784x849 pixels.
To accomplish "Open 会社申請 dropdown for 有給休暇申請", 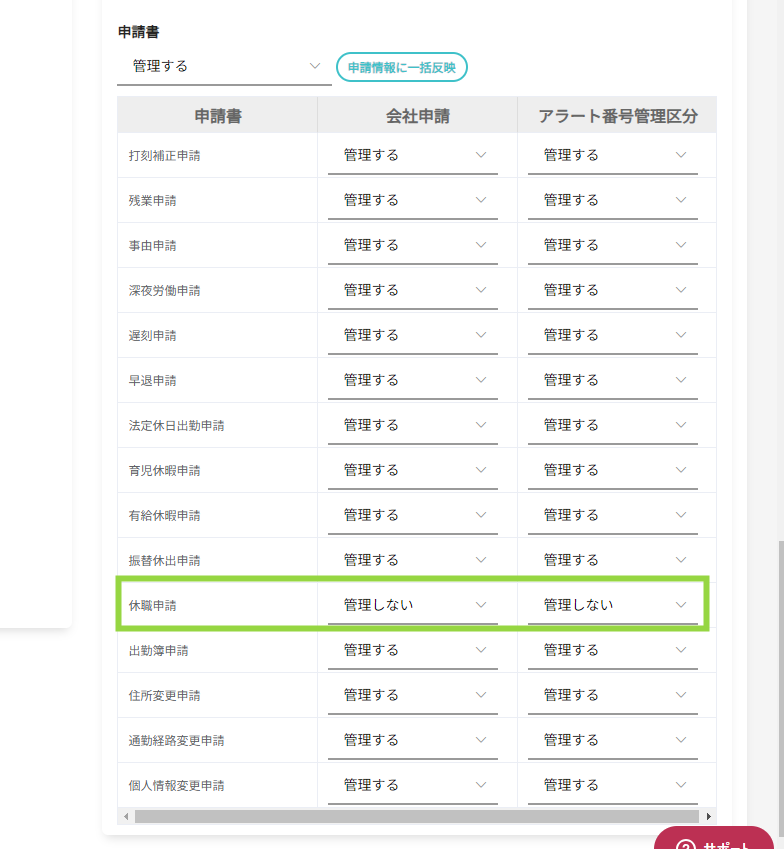I will point(413,515).
